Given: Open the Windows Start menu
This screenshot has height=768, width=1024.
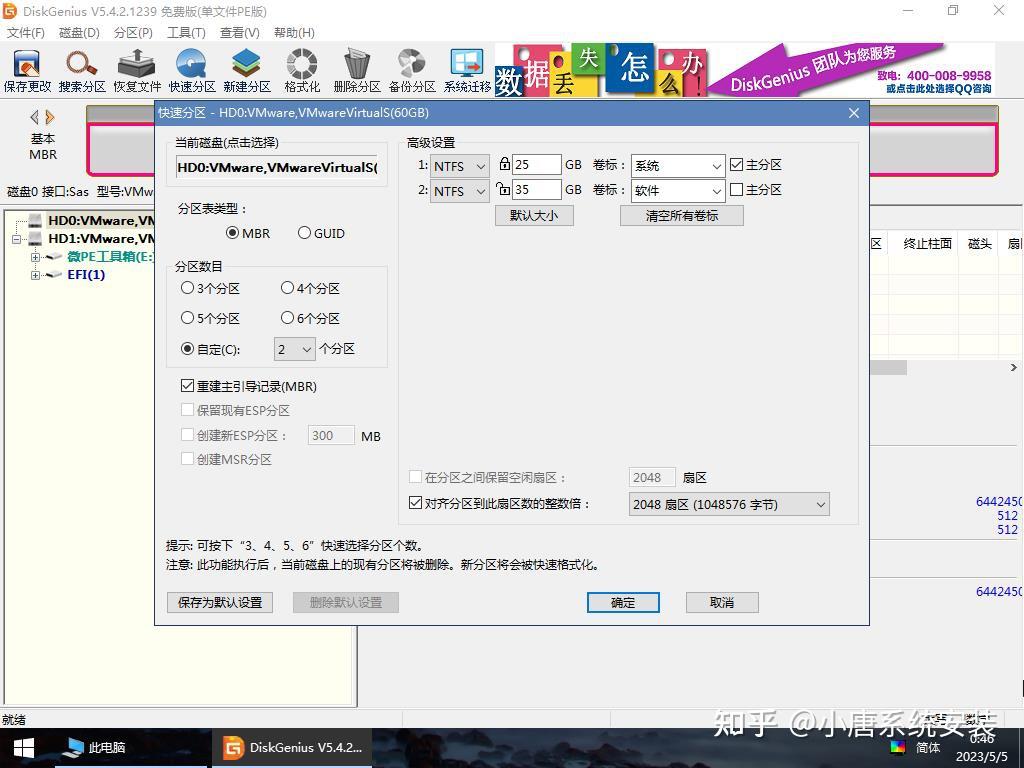Looking at the screenshot, I should [23, 748].
